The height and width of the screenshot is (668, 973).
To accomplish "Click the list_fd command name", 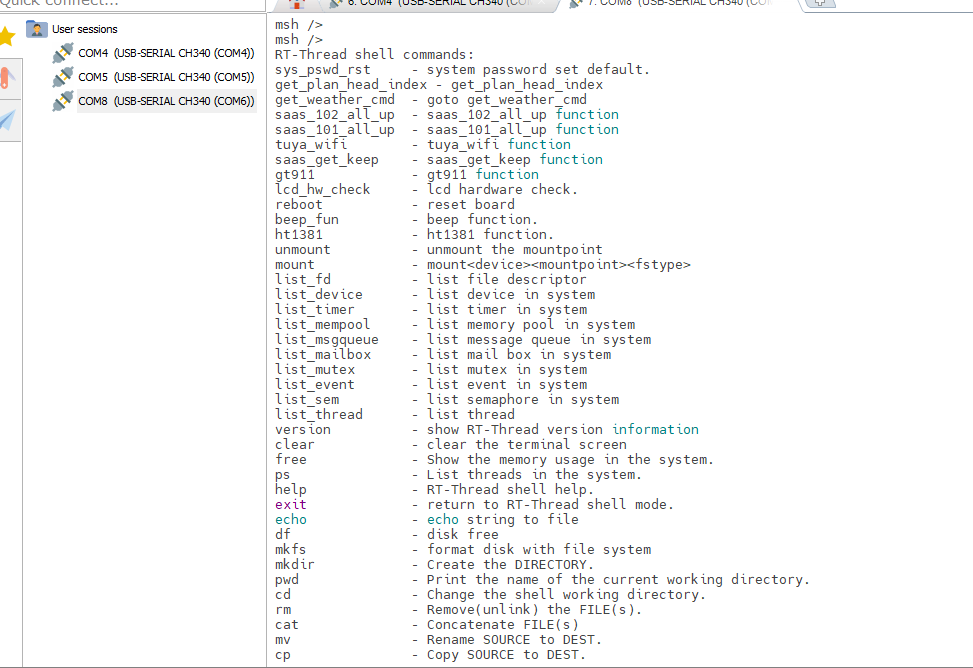I will tap(303, 279).
